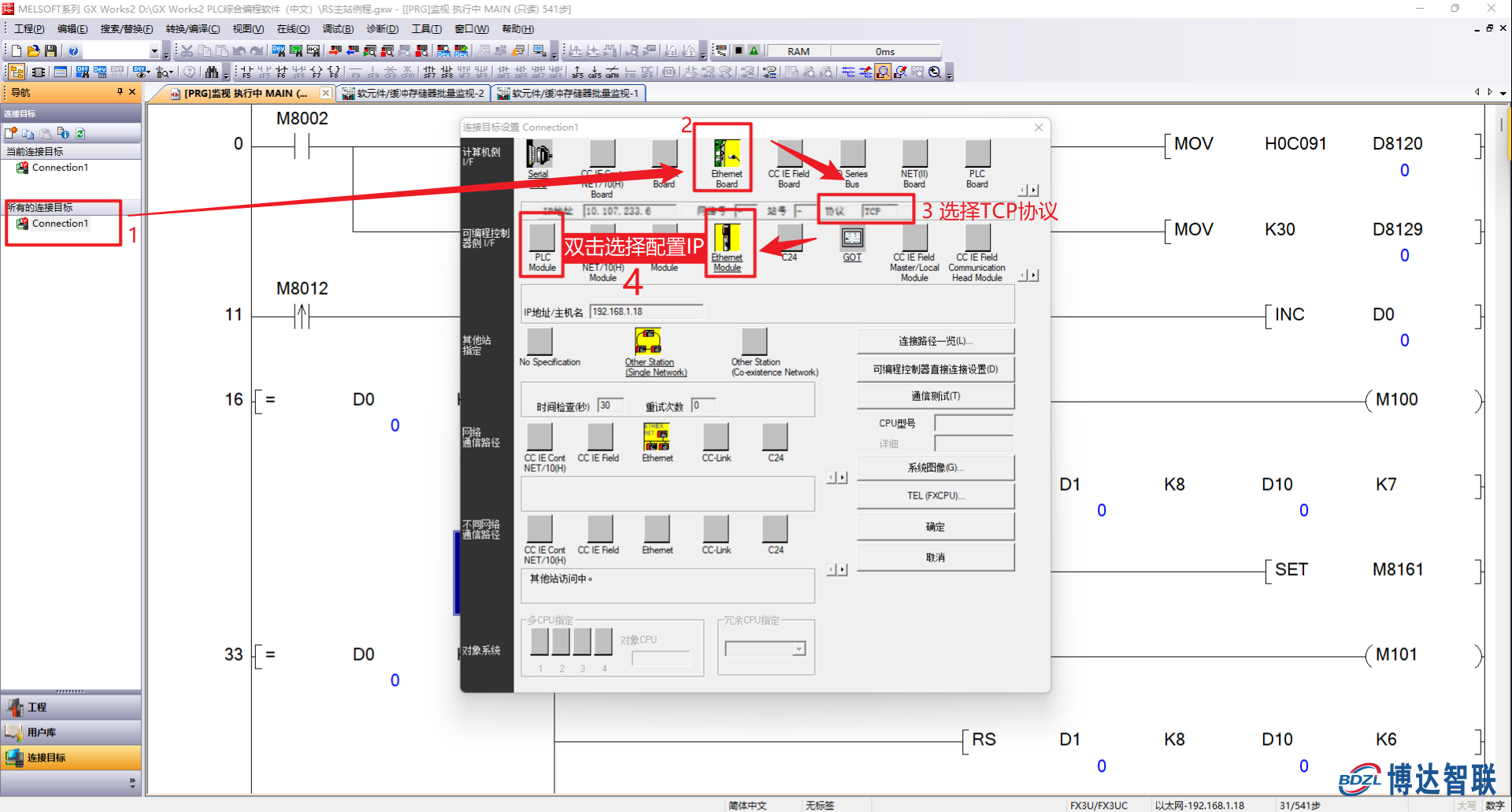Open the 工程(P) menu
Image resolution: width=1512 pixels, height=812 pixels.
(29, 29)
